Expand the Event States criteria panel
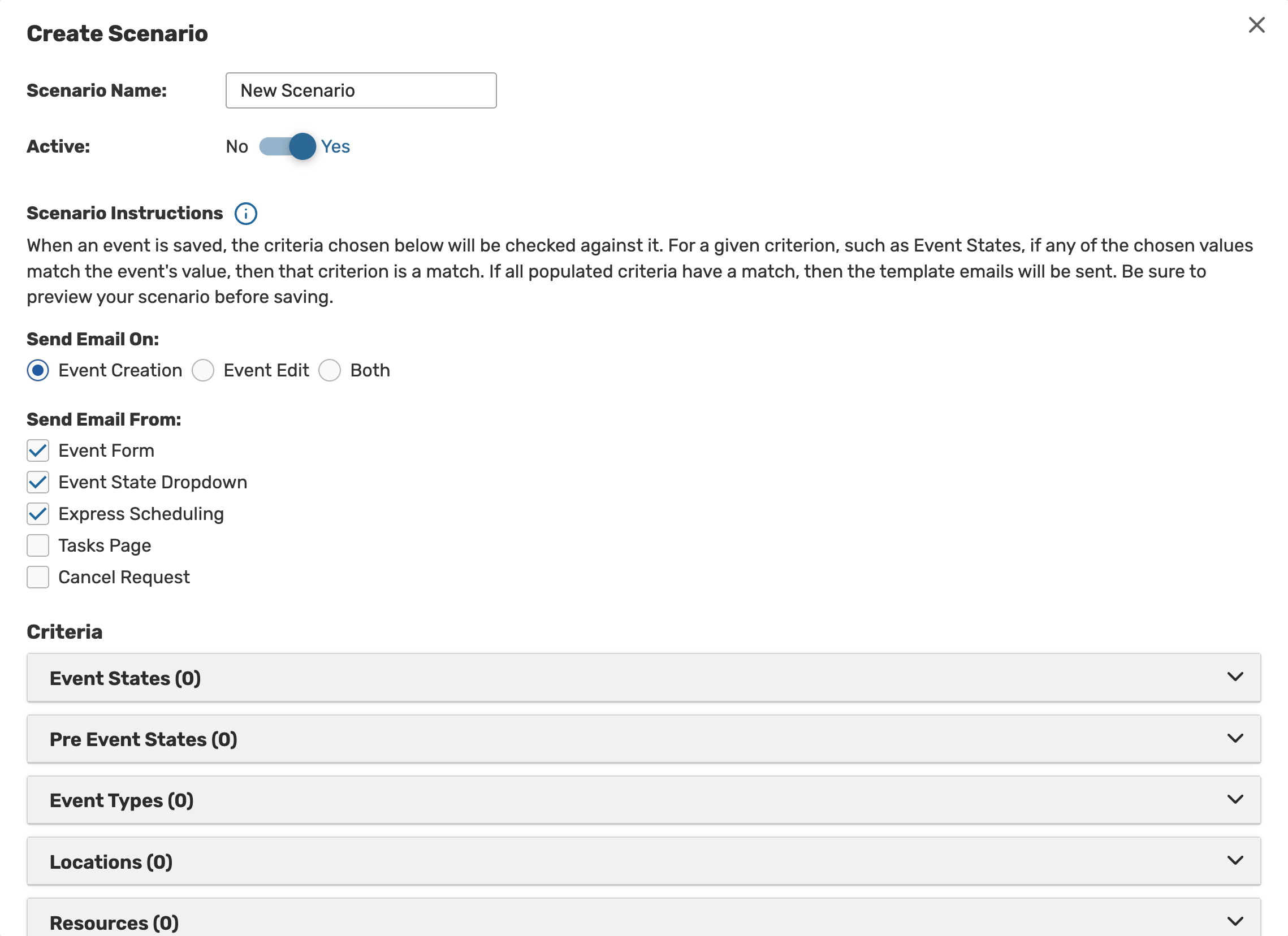Image resolution: width=1288 pixels, height=936 pixels. point(643,678)
